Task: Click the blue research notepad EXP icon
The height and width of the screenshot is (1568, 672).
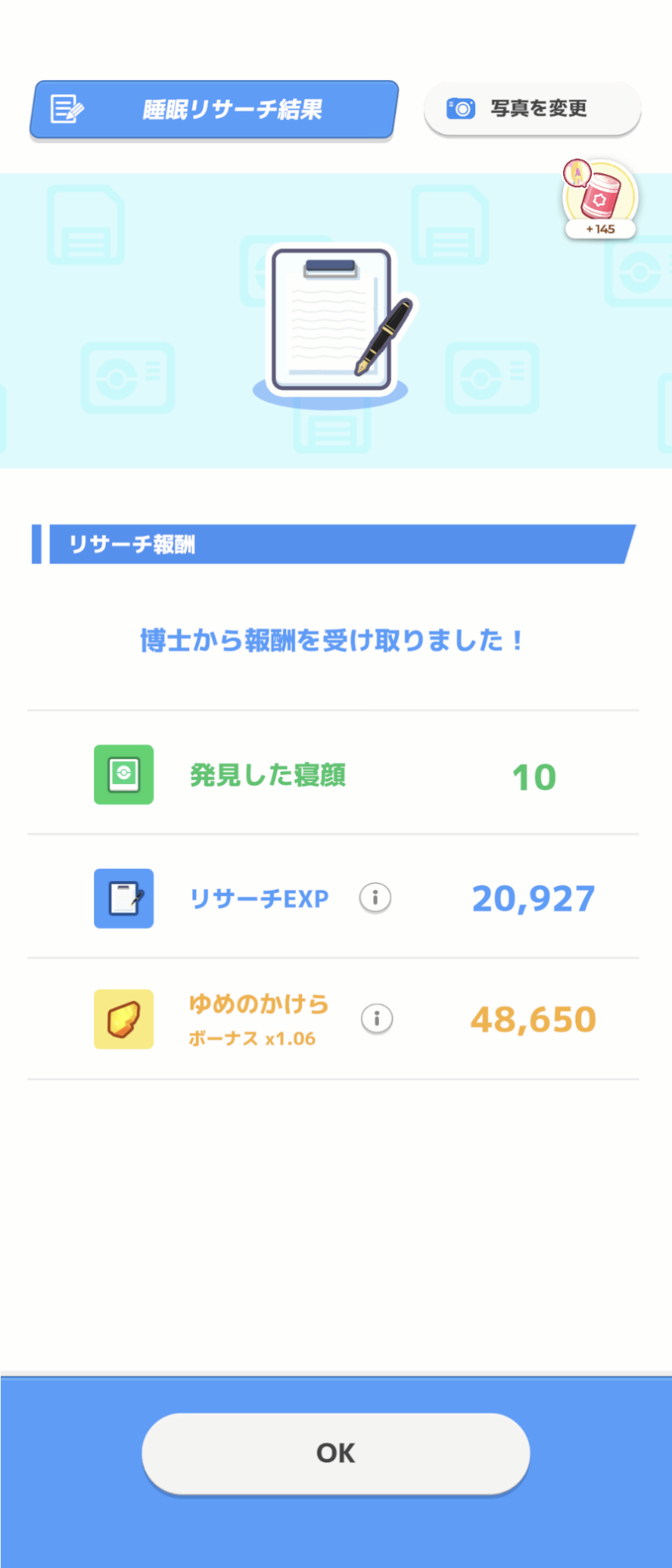Action: [x=124, y=898]
